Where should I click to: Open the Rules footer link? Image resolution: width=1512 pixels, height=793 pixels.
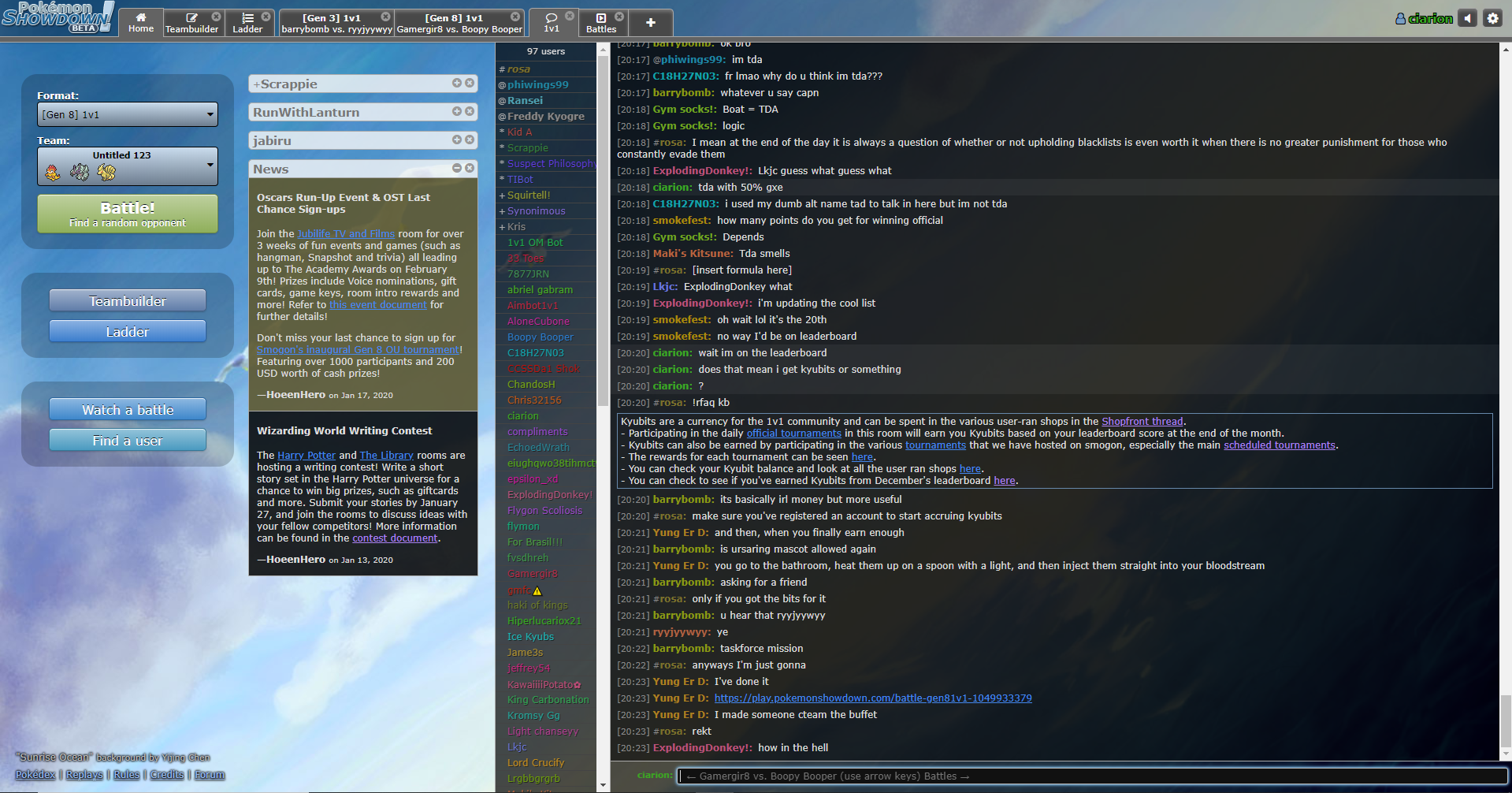click(x=127, y=775)
